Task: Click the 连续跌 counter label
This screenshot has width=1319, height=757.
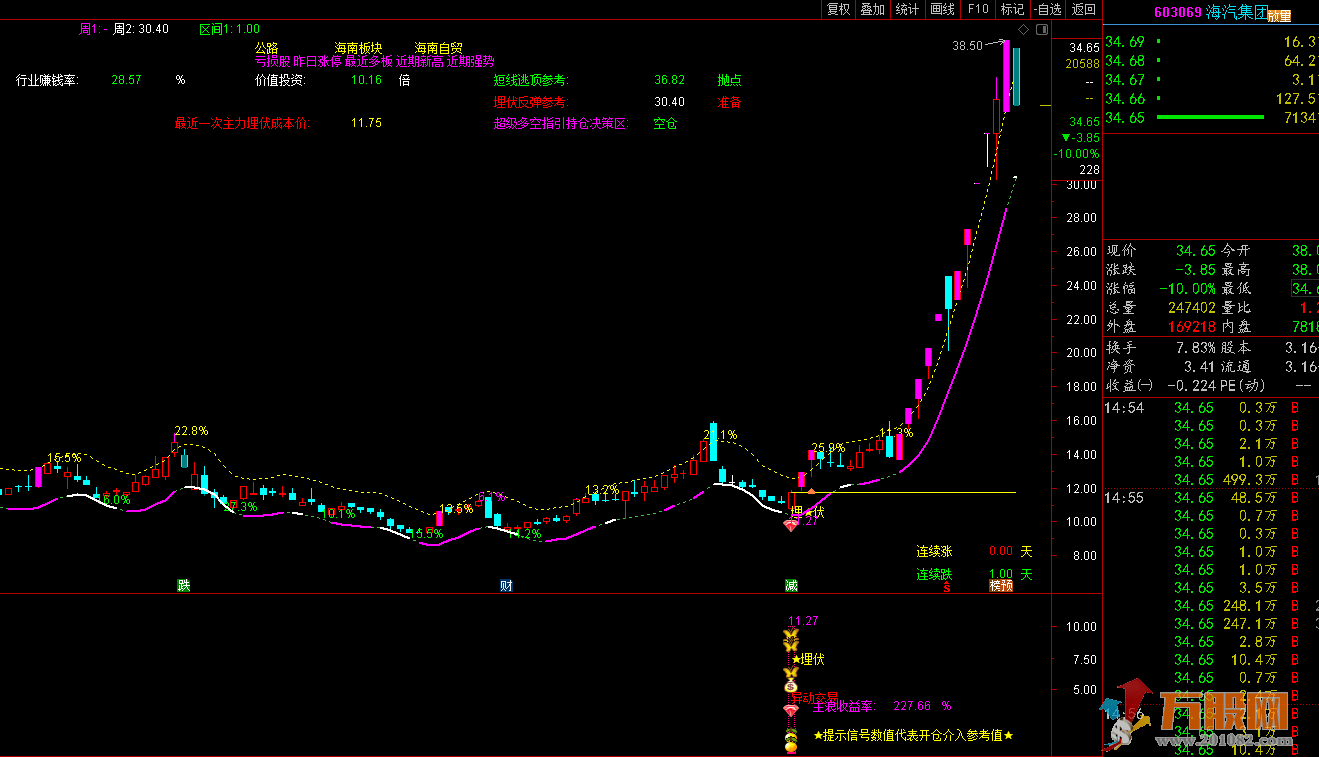Action: pyautogui.click(x=935, y=574)
